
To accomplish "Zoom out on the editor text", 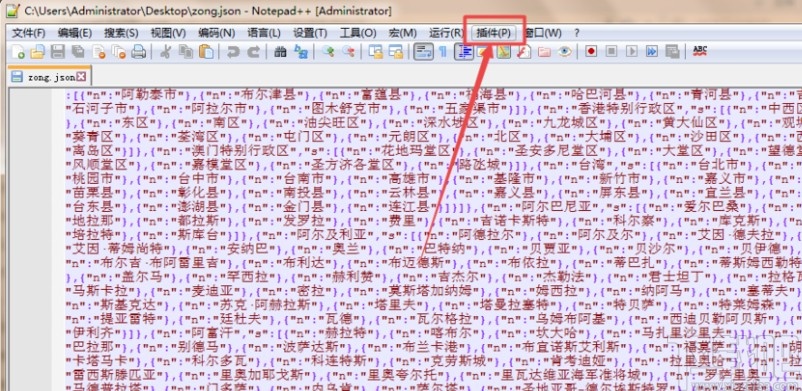I will [348, 52].
